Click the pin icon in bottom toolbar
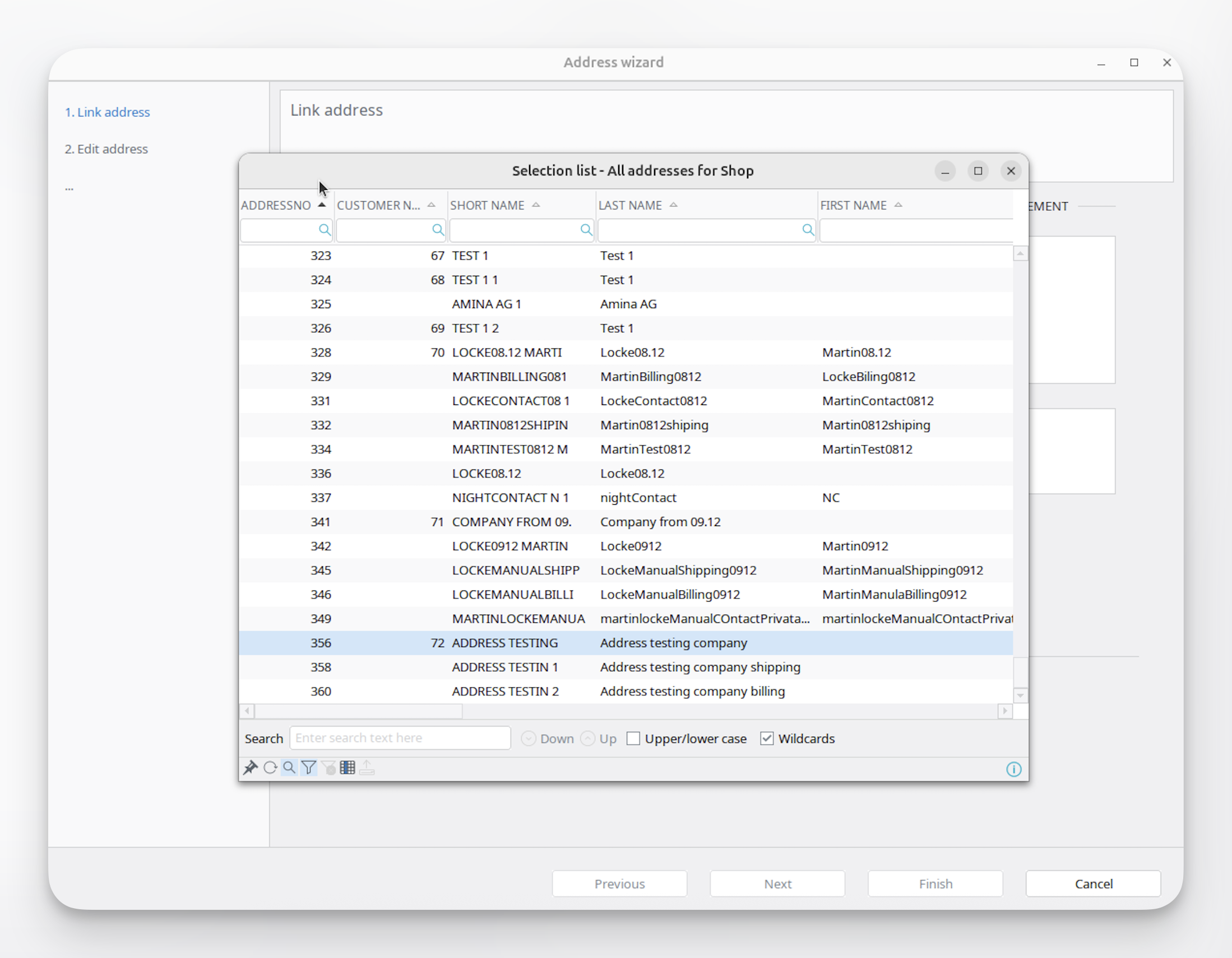Screen dimensions: 1232x958 click(250, 768)
